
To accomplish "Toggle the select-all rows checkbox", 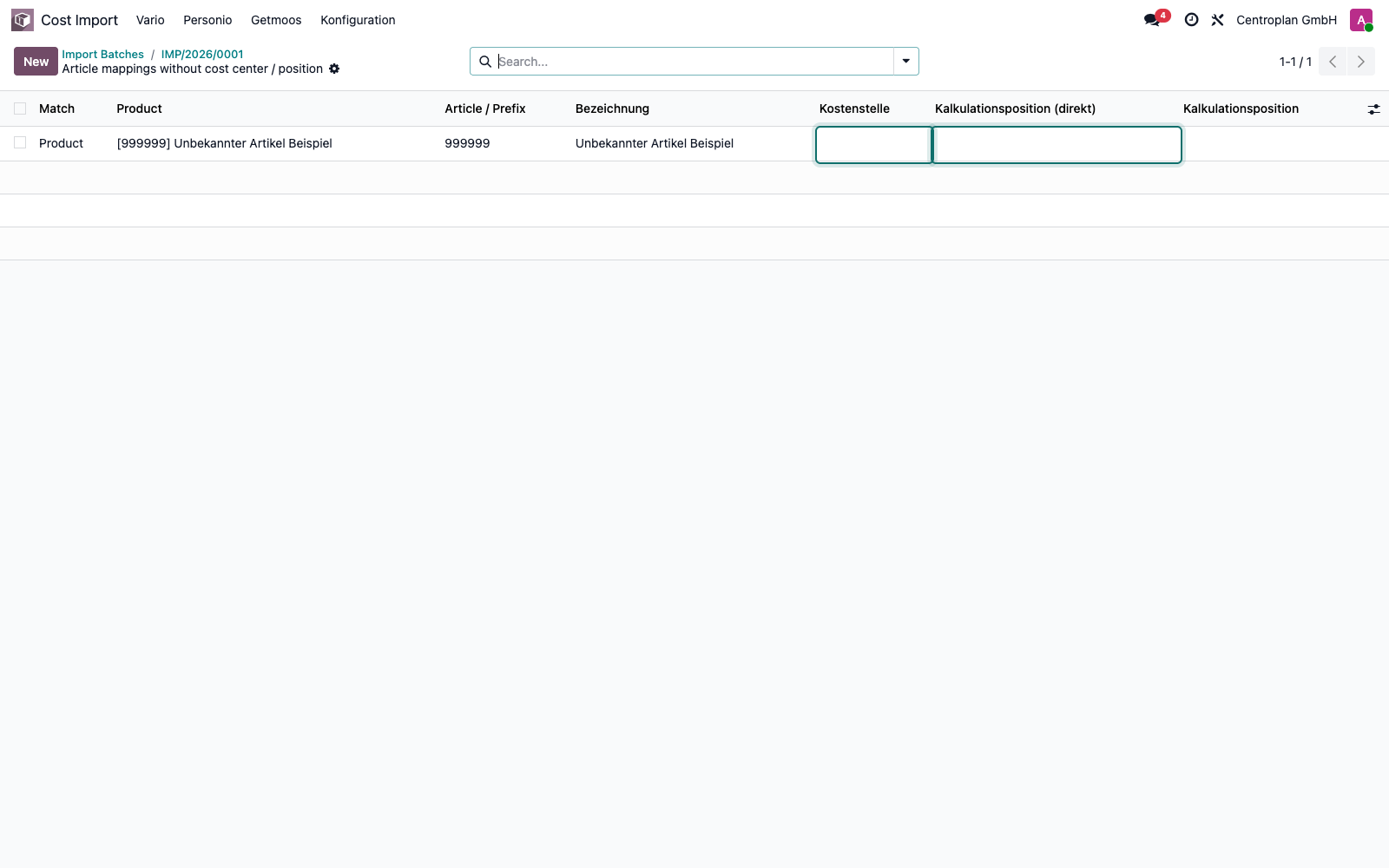I will (20, 108).
